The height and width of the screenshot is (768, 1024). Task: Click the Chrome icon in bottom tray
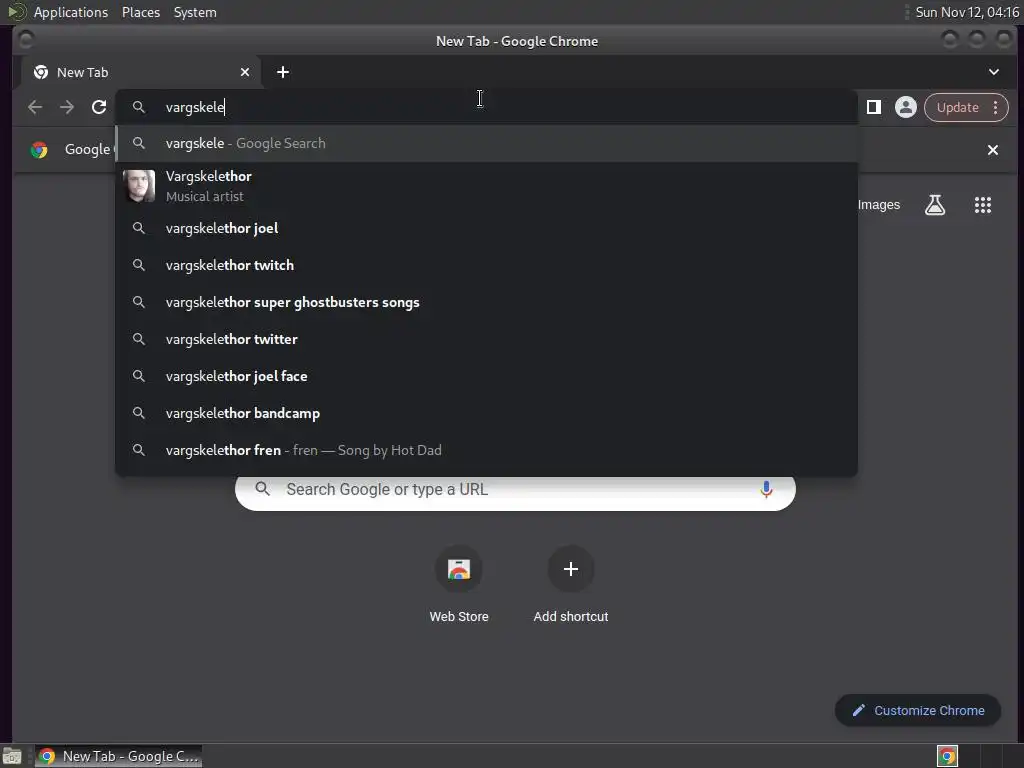pos(947,756)
